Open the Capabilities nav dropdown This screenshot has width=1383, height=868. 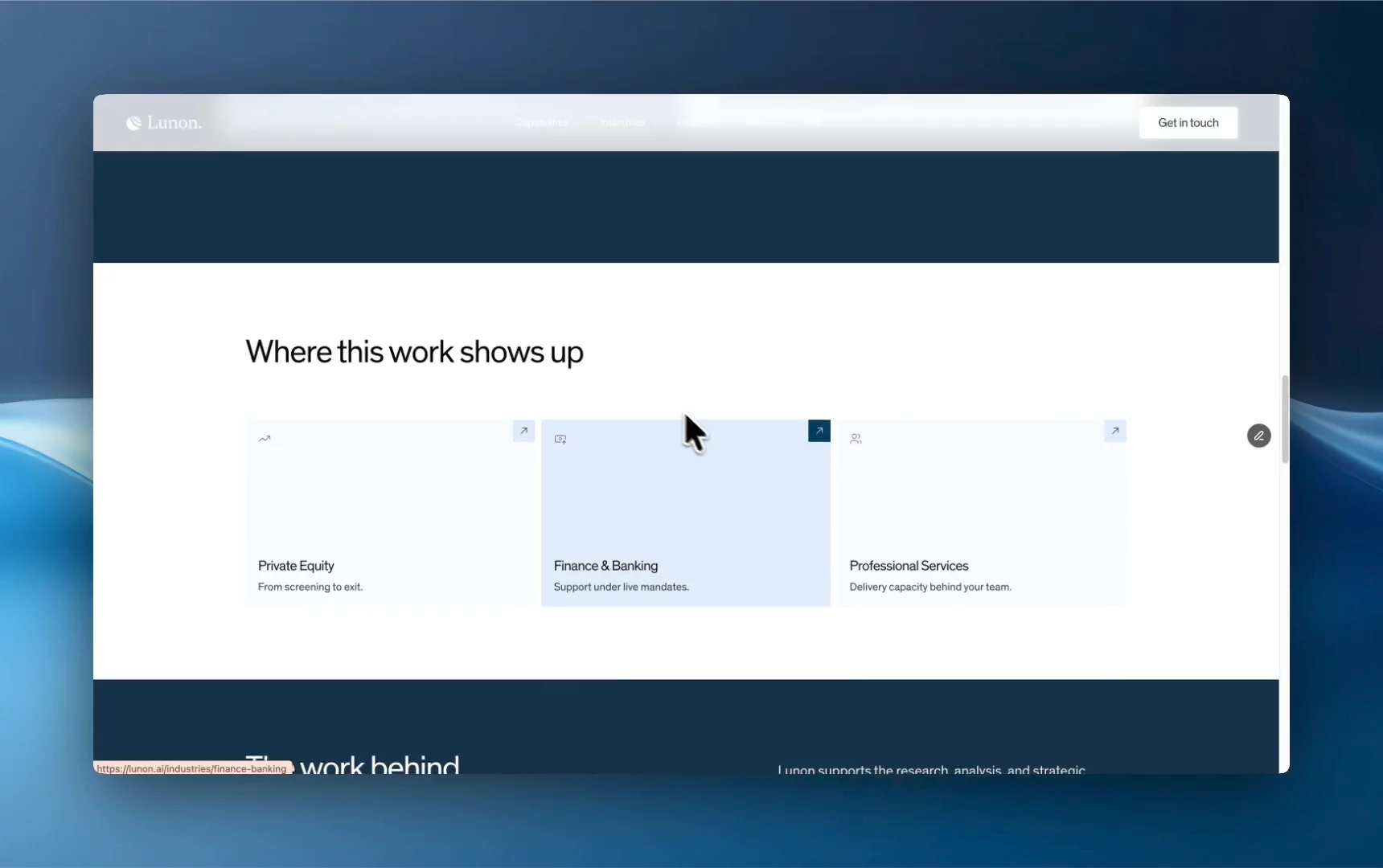547,122
